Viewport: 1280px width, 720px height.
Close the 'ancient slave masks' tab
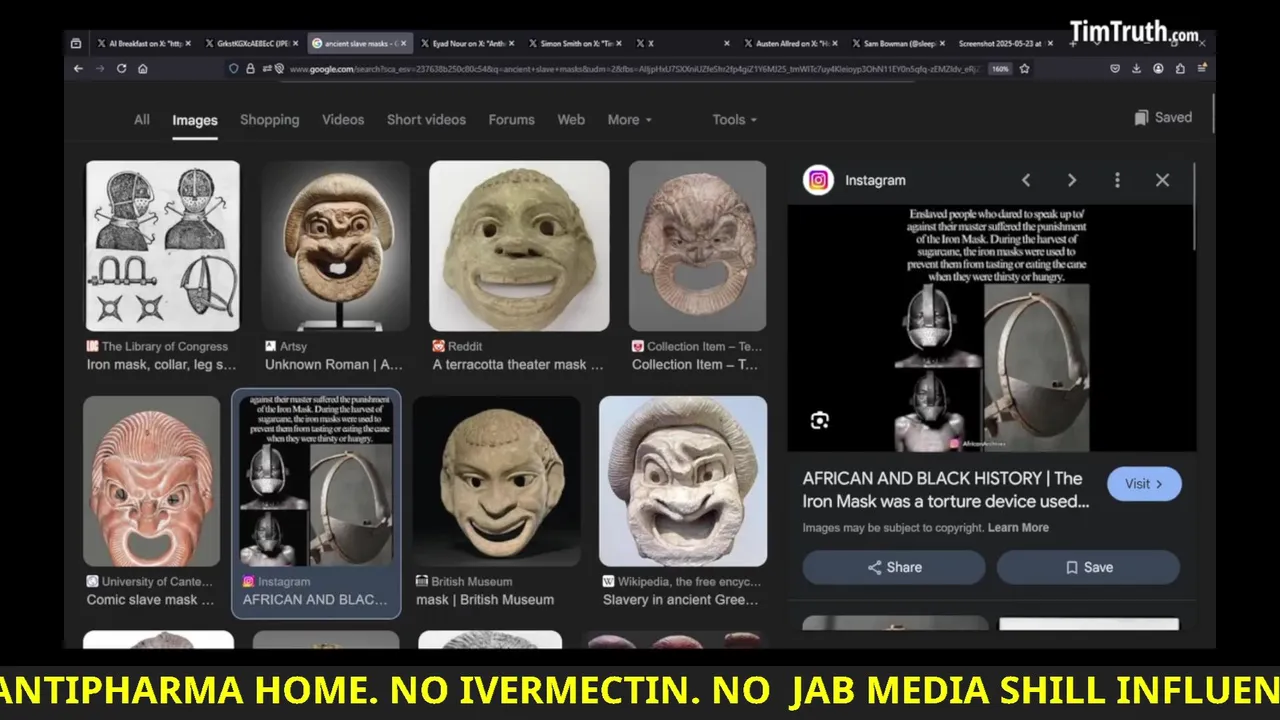point(402,43)
